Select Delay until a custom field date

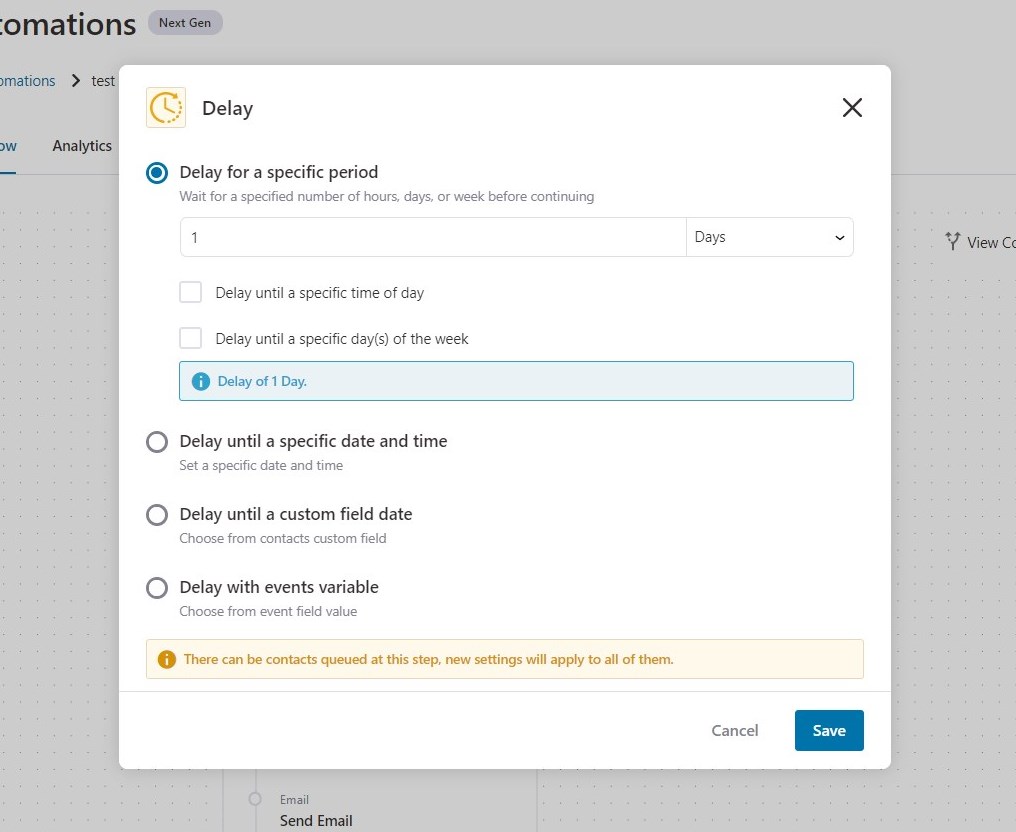(x=157, y=515)
